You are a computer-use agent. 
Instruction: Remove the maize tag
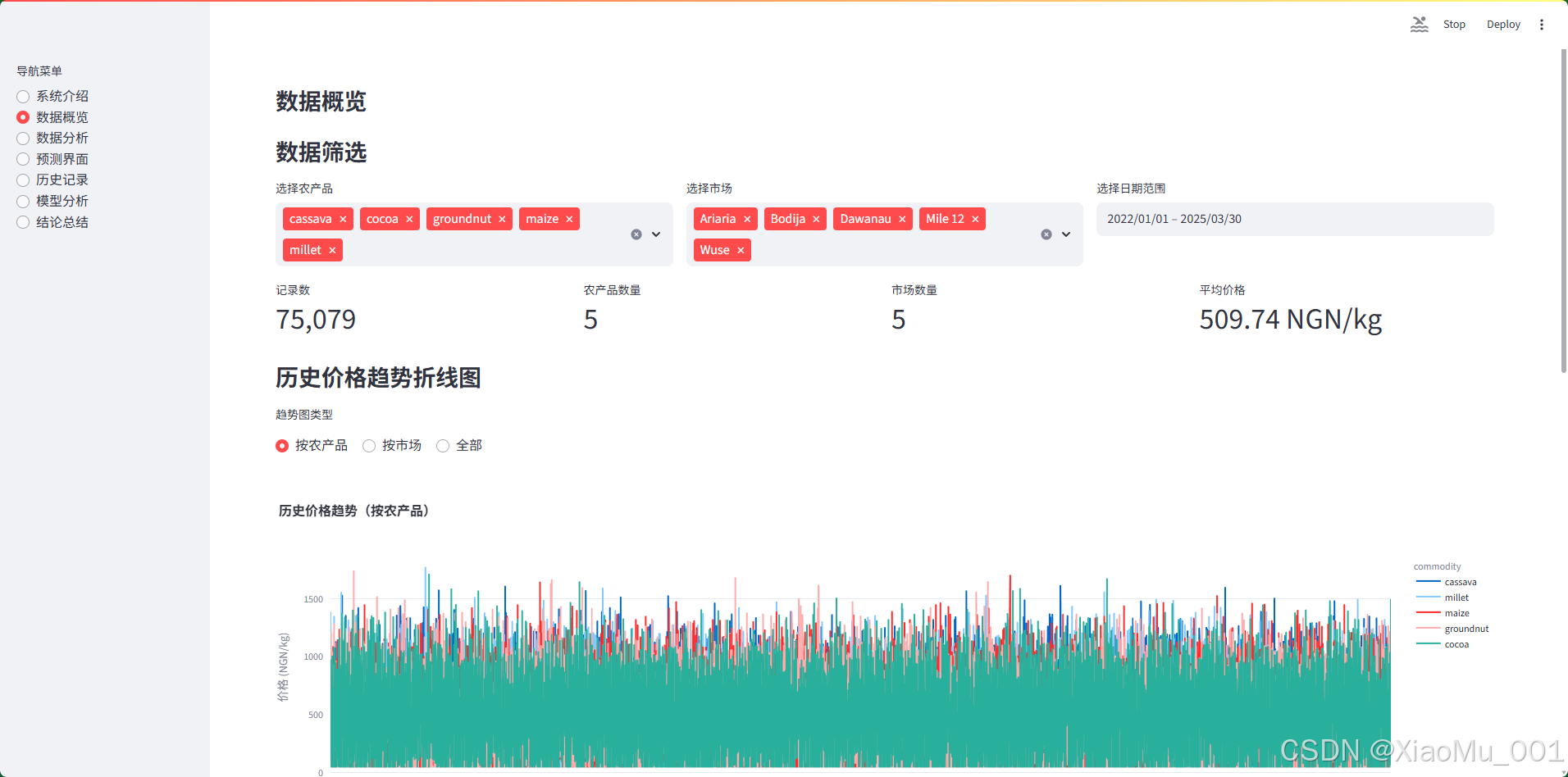(x=569, y=220)
